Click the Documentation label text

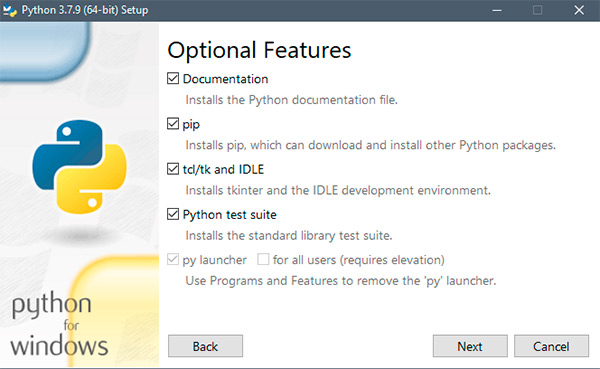[x=225, y=79]
